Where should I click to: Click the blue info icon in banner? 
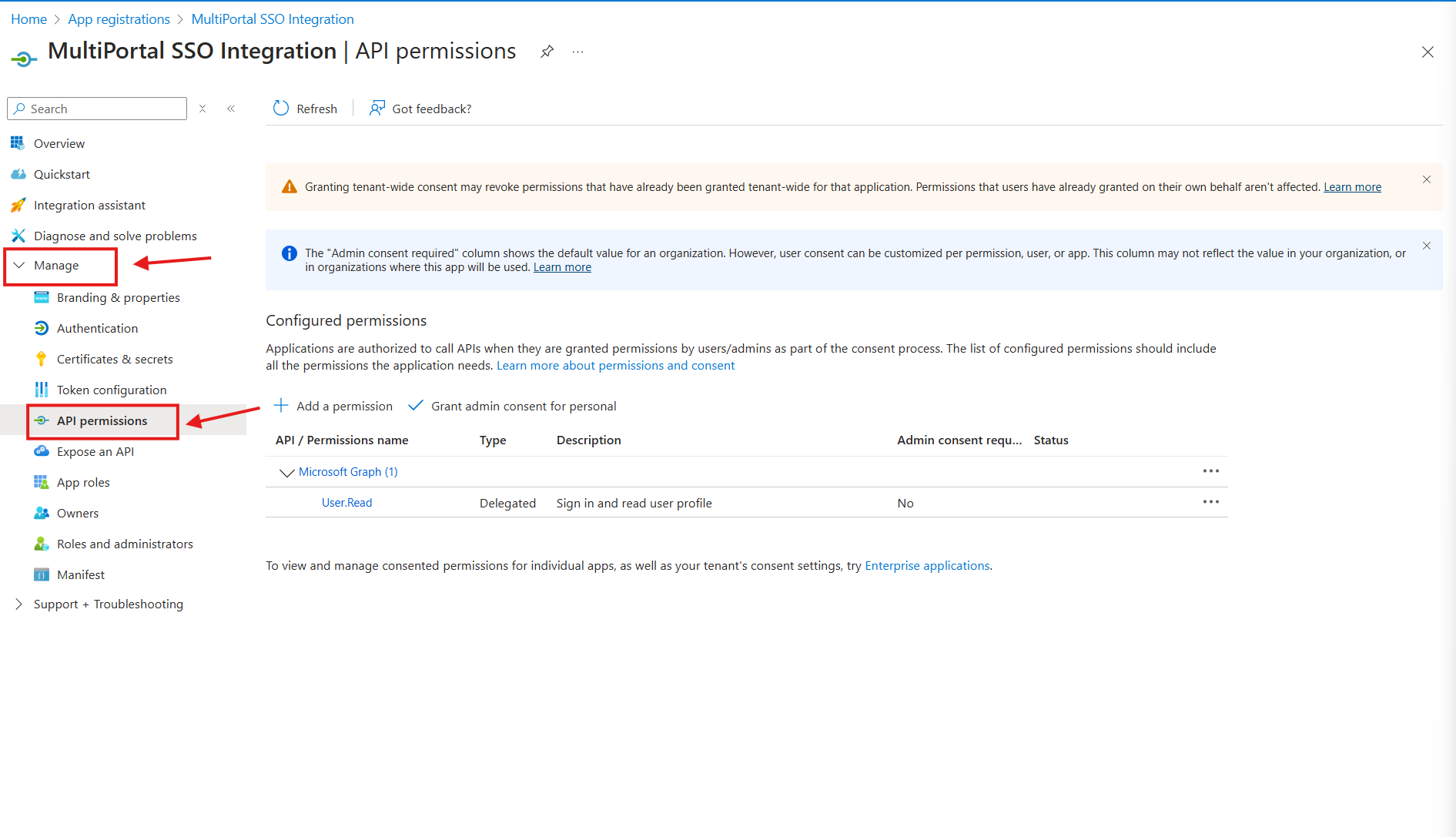[290, 253]
